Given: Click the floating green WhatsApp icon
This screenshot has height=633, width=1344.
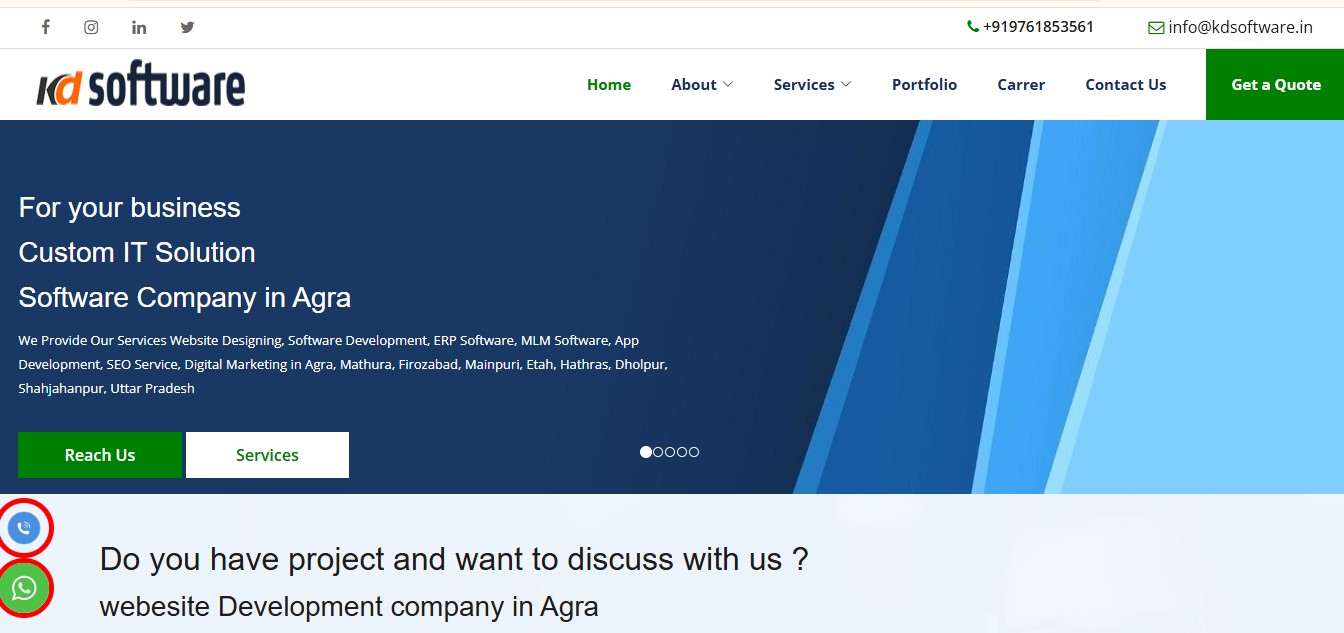Looking at the screenshot, I should pyautogui.click(x=24, y=588).
